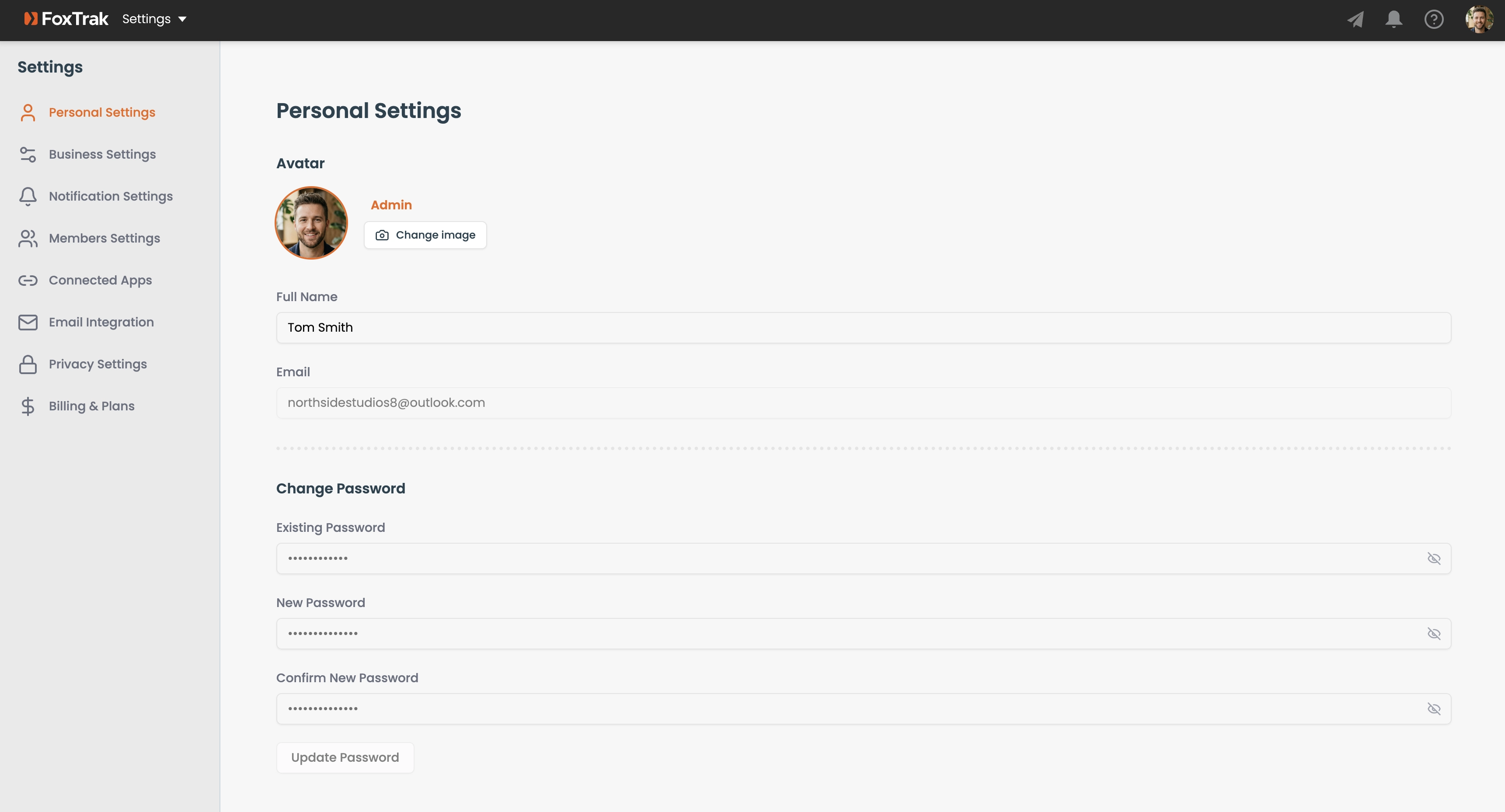Toggle Confirm New Password visibility
Image resolution: width=1505 pixels, height=812 pixels.
pyautogui.click(x=1434, y=709)
